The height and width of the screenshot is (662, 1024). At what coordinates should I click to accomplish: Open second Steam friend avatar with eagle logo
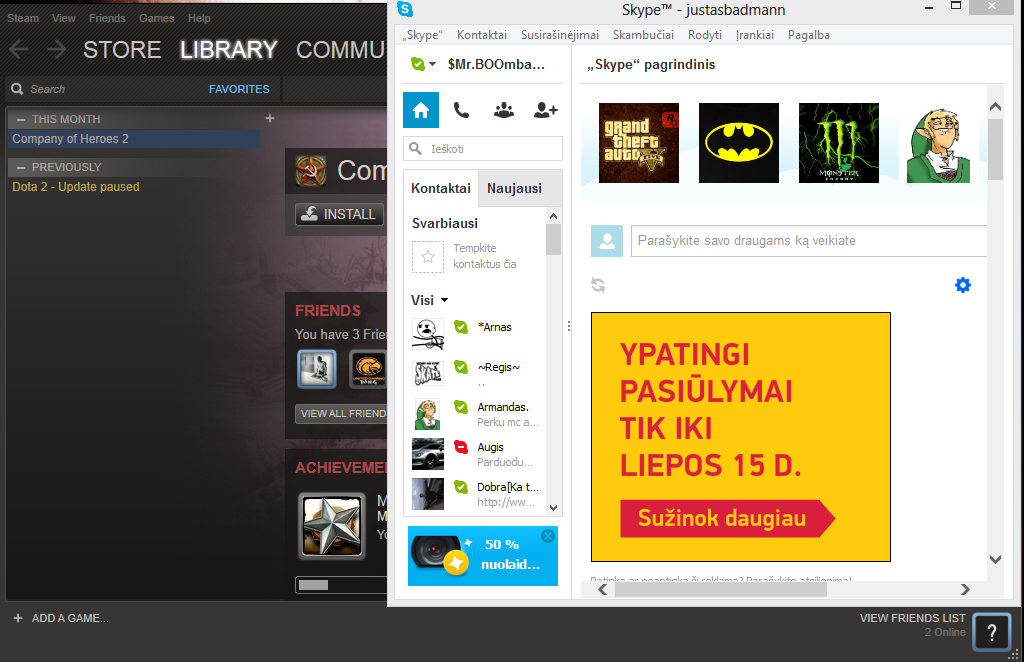(368, 369)
